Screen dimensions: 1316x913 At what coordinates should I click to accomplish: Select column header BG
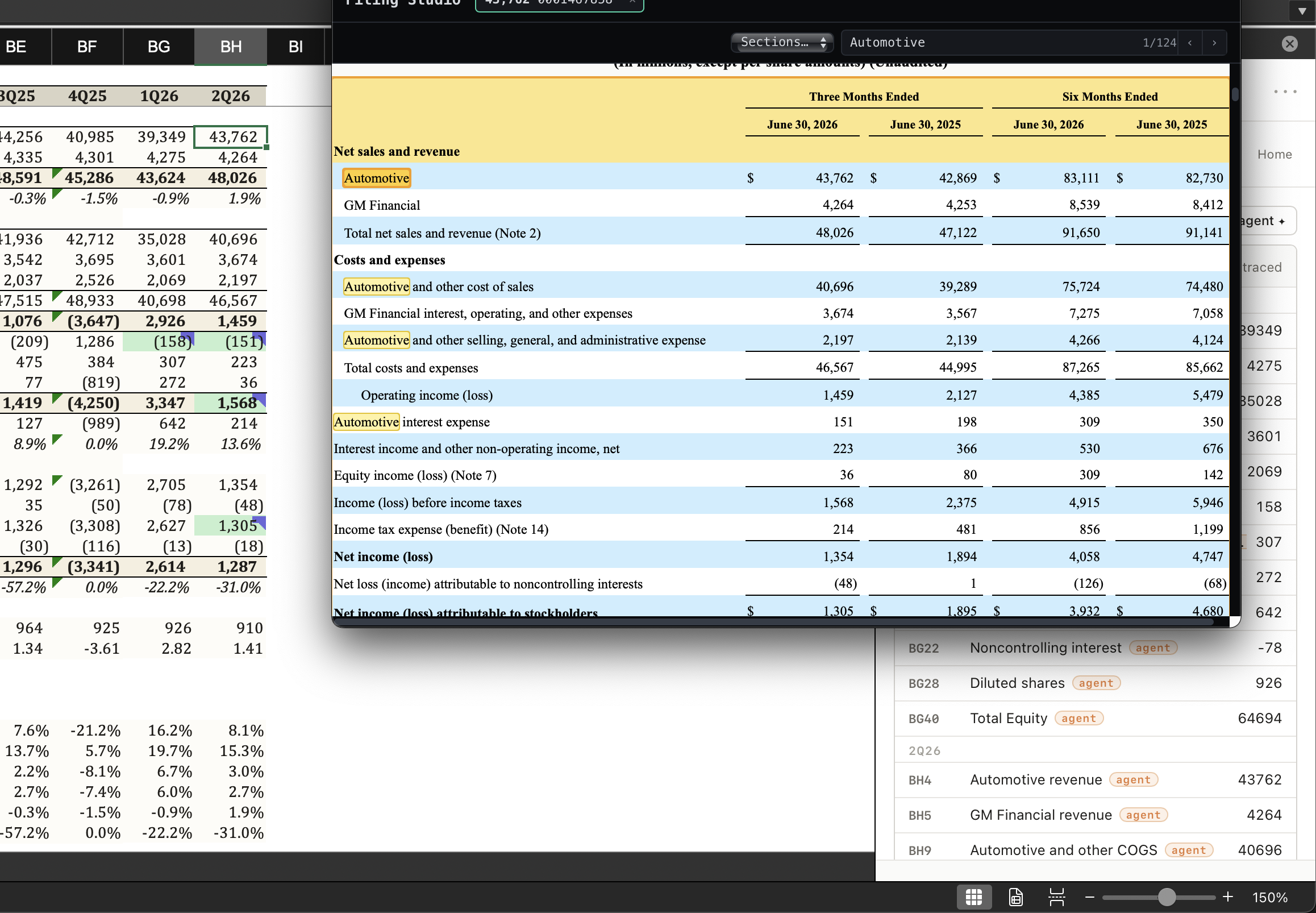(159, 47)
